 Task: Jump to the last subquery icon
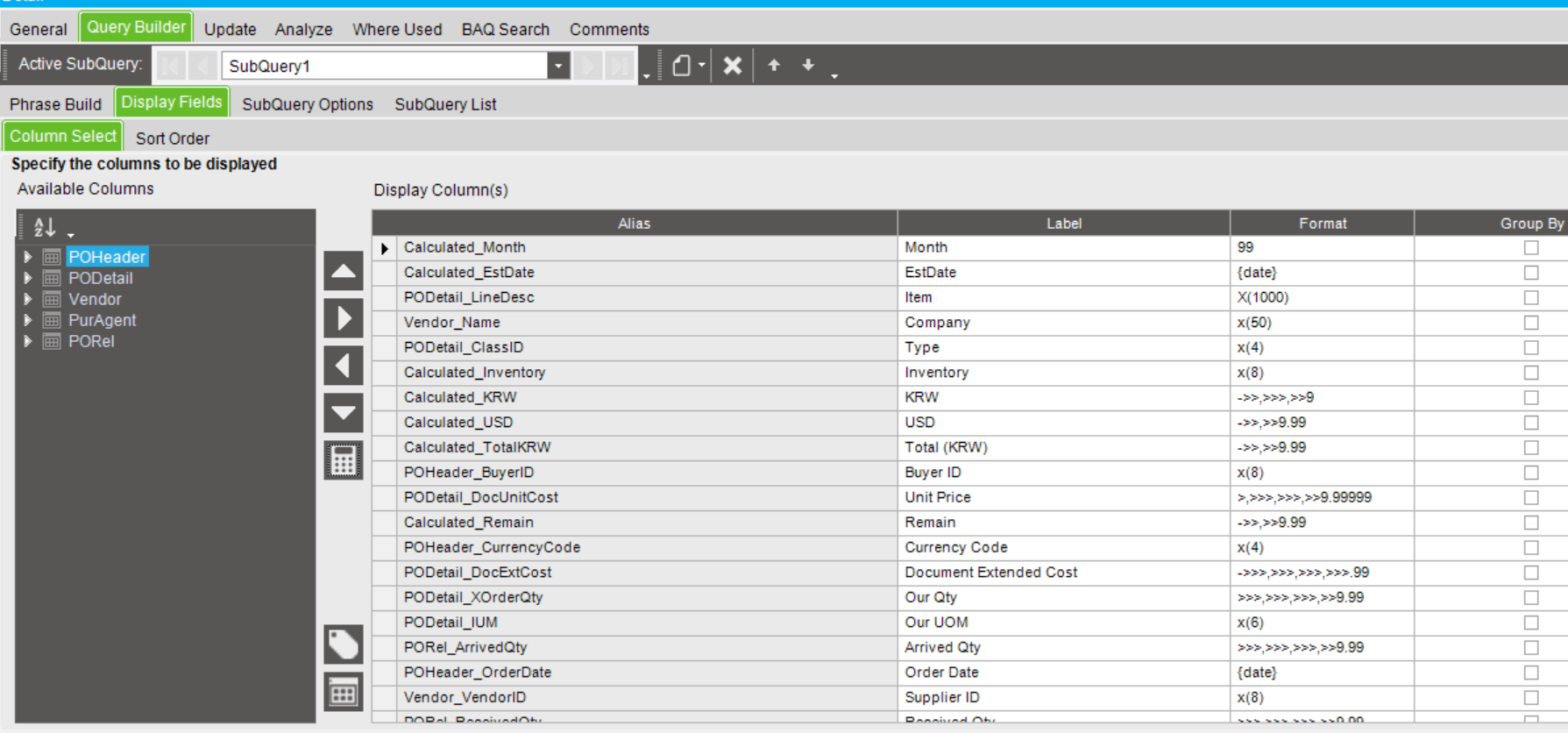(620, 66)
